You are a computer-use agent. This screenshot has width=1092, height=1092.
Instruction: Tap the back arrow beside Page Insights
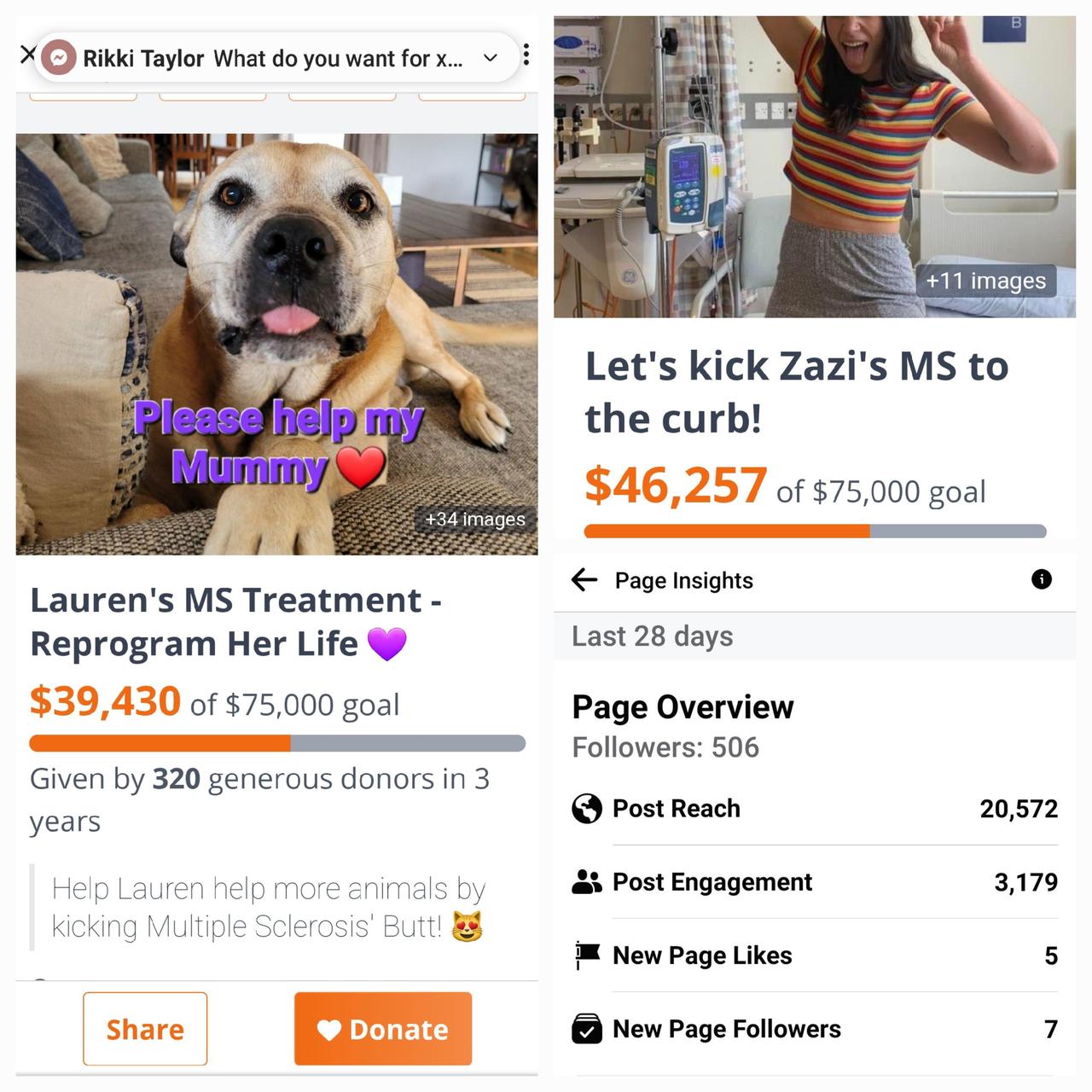point(584,580)
